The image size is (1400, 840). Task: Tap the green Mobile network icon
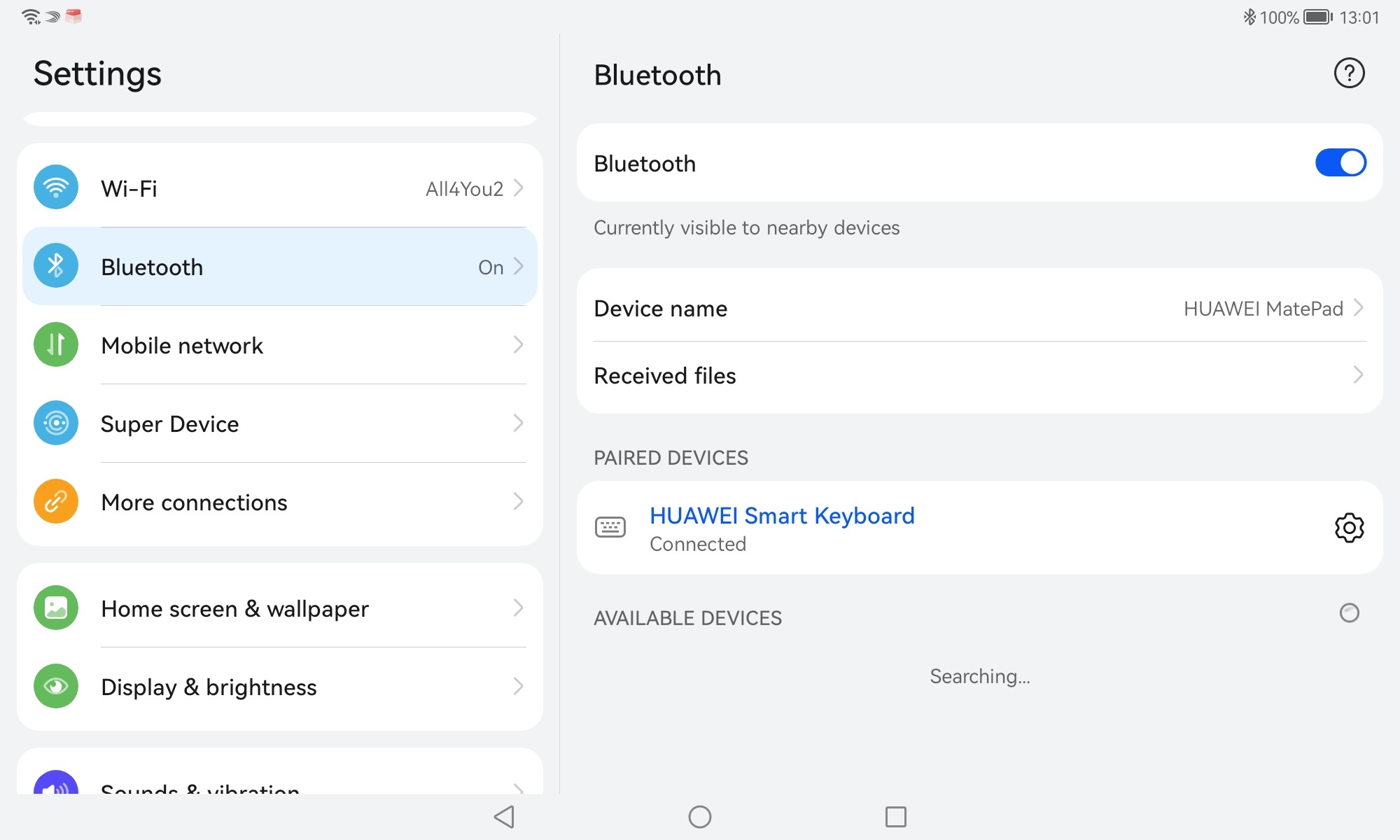click(56, 344)
